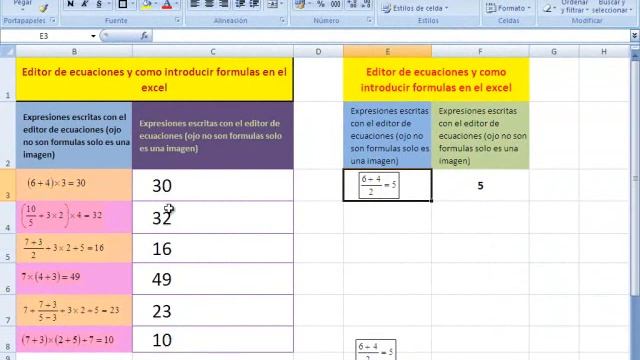Click the cell showing 23
This screenshot has width=640, height=360.
pos(213,311)
